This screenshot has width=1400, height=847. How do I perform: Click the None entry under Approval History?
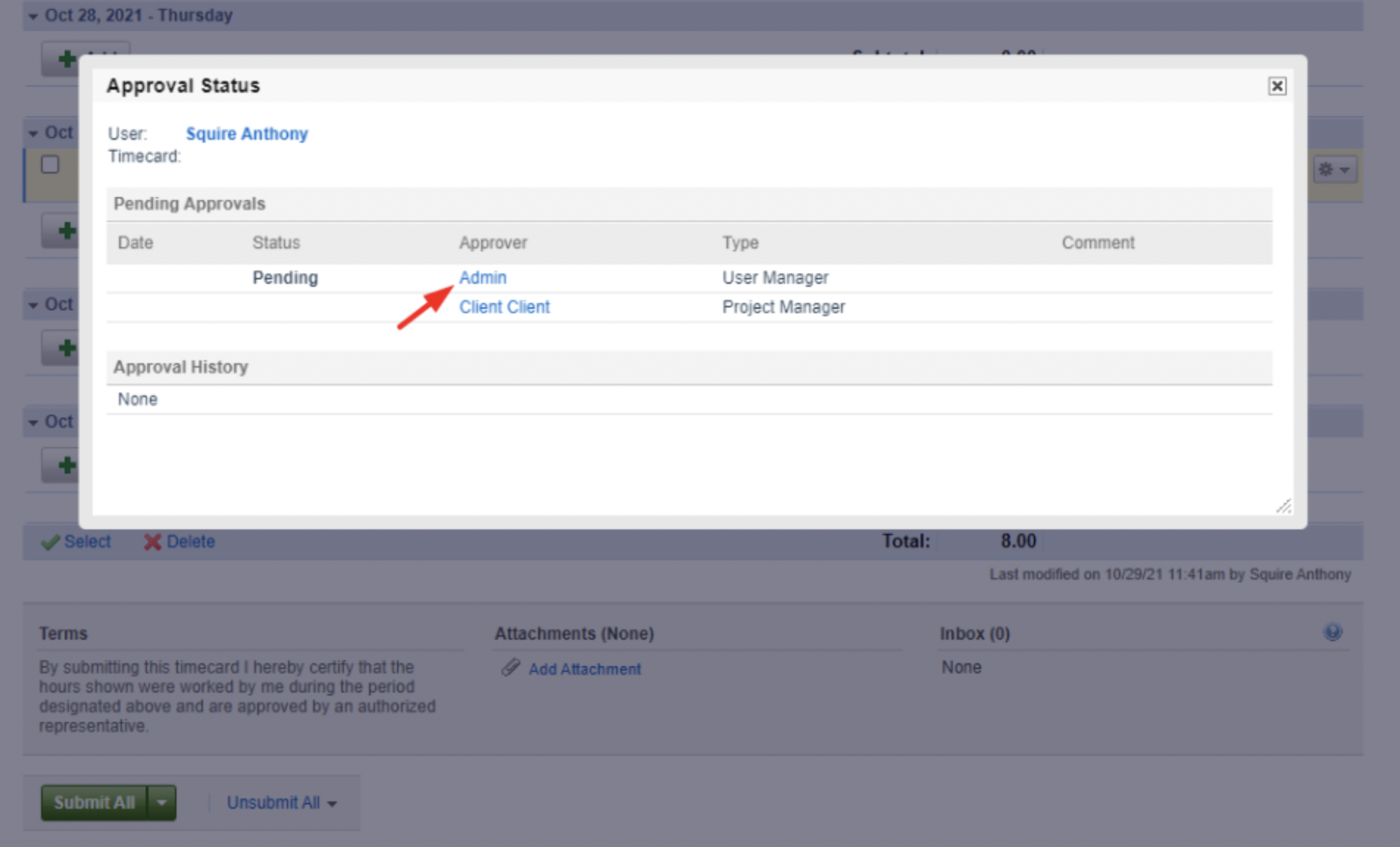137,399
